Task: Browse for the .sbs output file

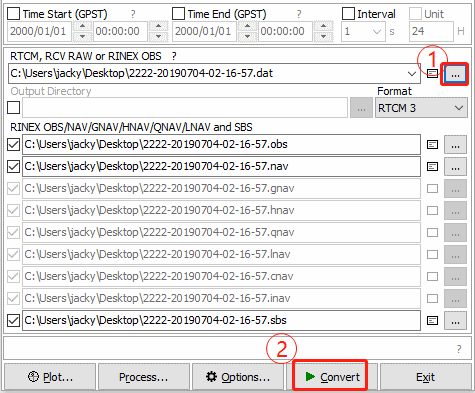Action: 455,321
